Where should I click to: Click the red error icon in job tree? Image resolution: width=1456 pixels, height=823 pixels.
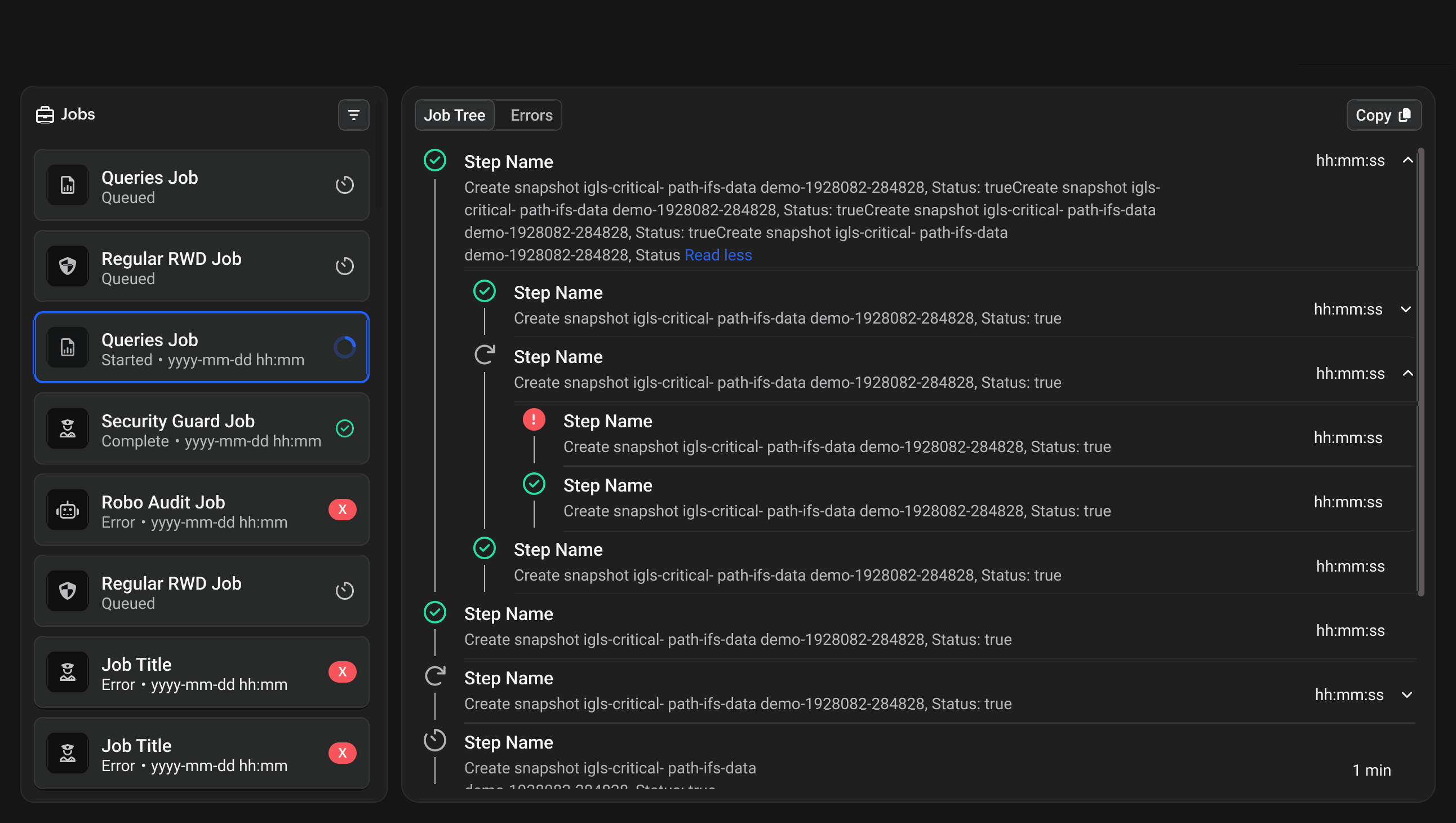(x=534, y=420)
